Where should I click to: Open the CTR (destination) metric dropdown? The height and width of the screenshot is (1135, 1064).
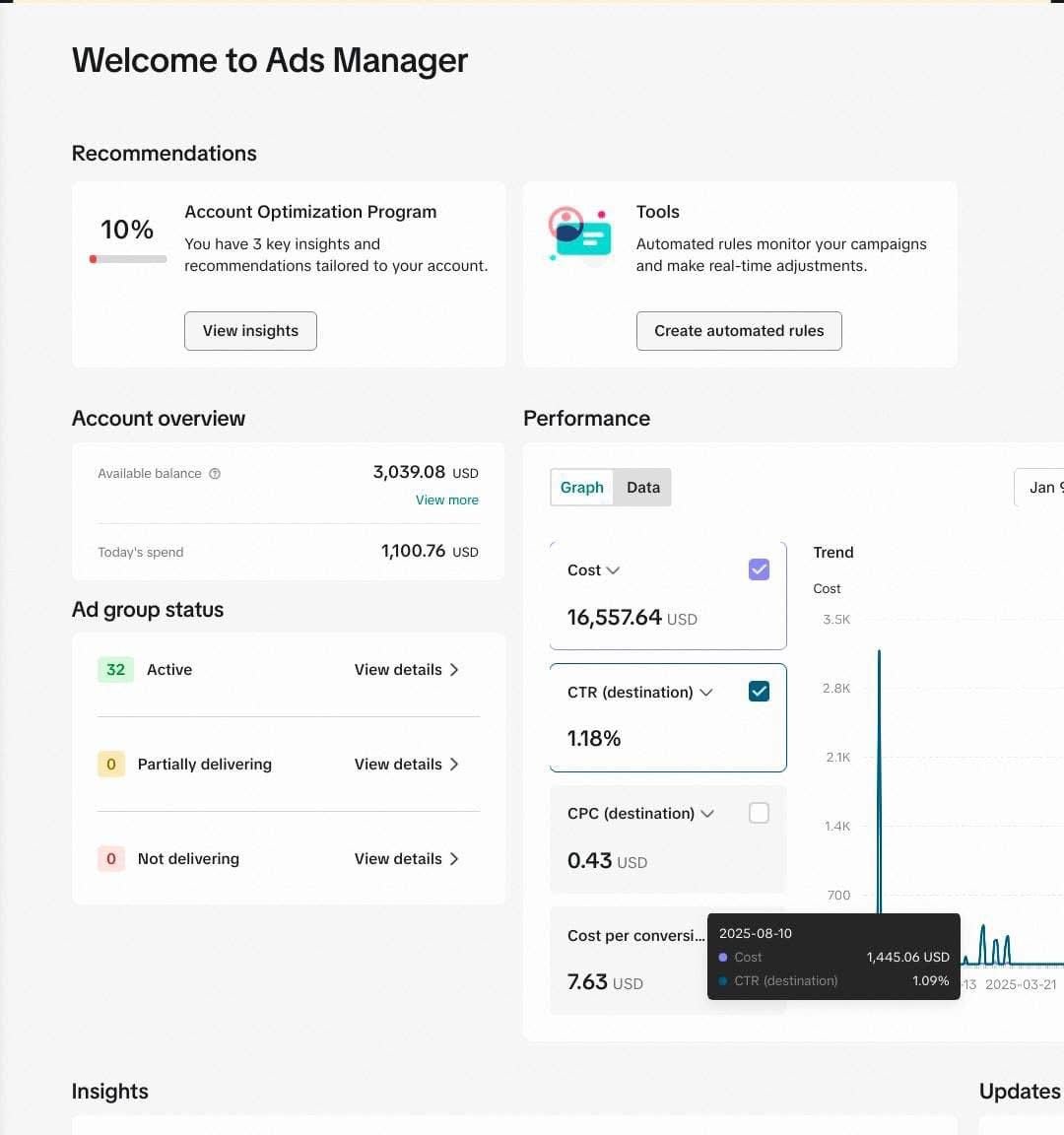click(706, 693)
